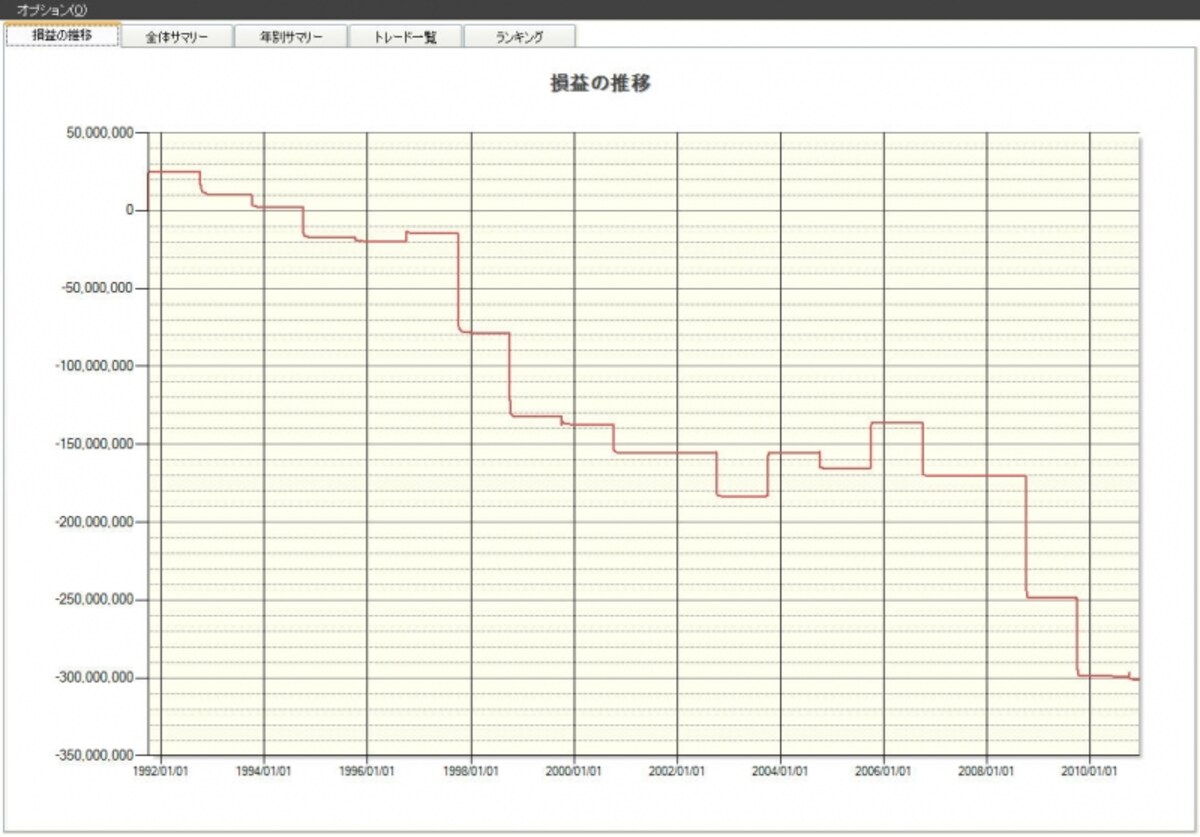
Task: Show the ランキング tab
Action: pos(519,37)
